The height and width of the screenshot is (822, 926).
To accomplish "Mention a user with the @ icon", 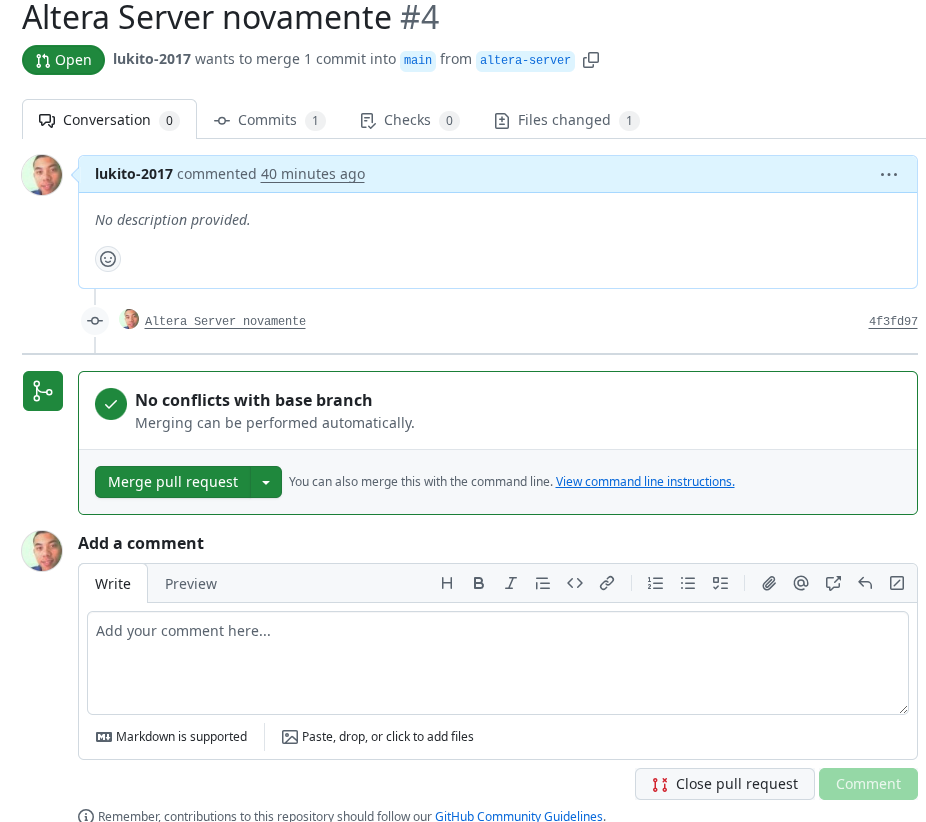I will coord(801,583).
